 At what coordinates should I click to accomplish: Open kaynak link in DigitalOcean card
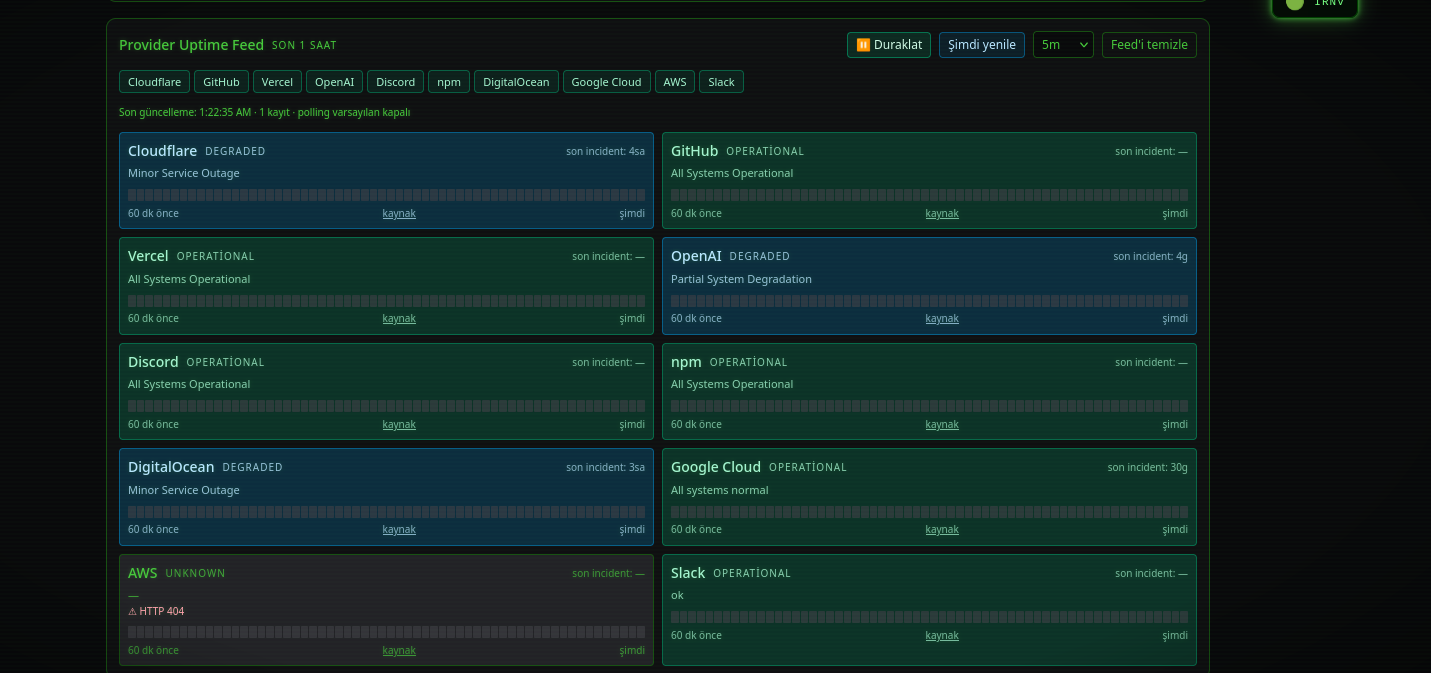click(399, 529)
